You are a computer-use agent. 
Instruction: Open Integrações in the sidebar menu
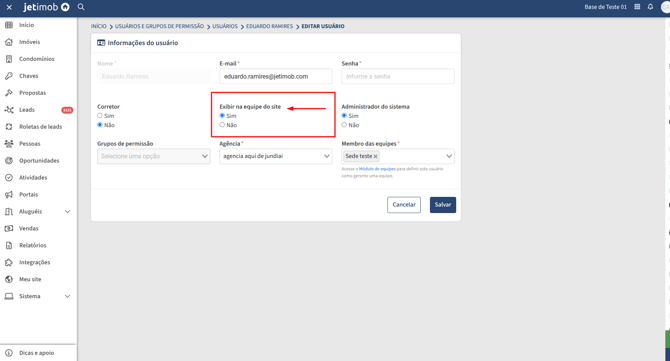(x=35, y=262)
